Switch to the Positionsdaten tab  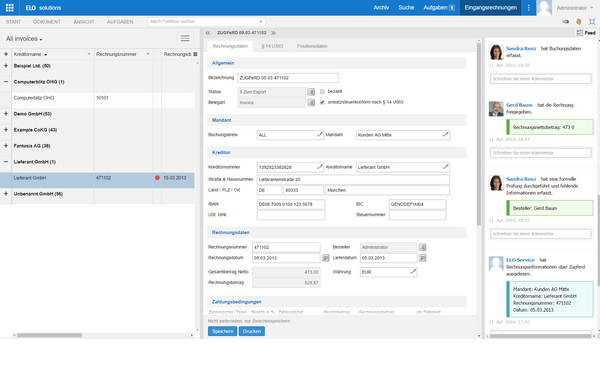312,46
